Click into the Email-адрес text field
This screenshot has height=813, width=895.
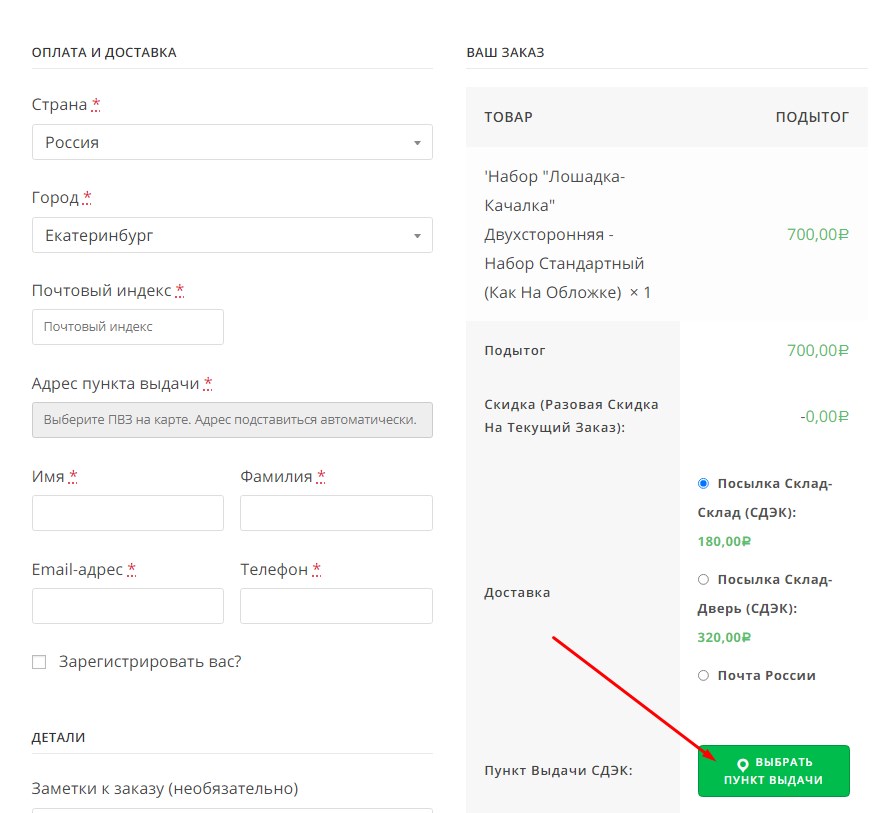128,606
